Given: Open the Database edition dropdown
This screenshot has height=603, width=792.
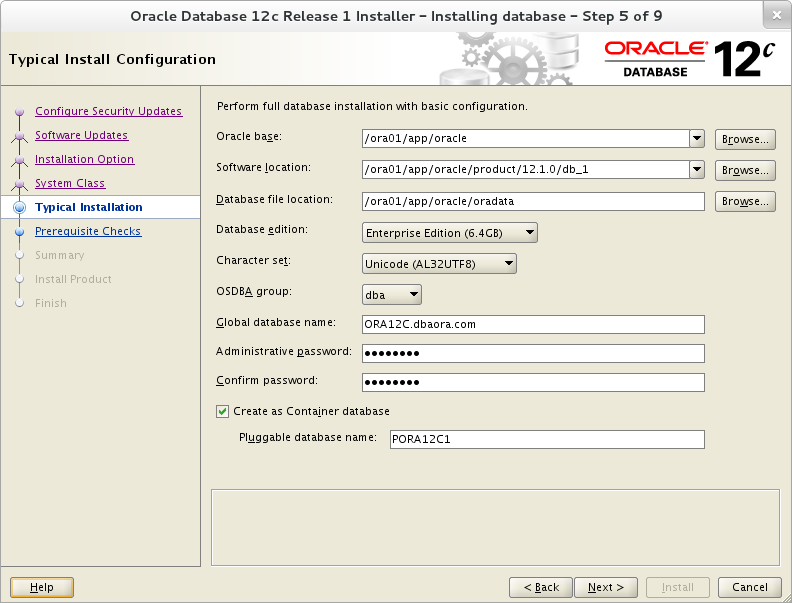Looking at the screenshot, I should pyautogui.click(x=450, y=233).
